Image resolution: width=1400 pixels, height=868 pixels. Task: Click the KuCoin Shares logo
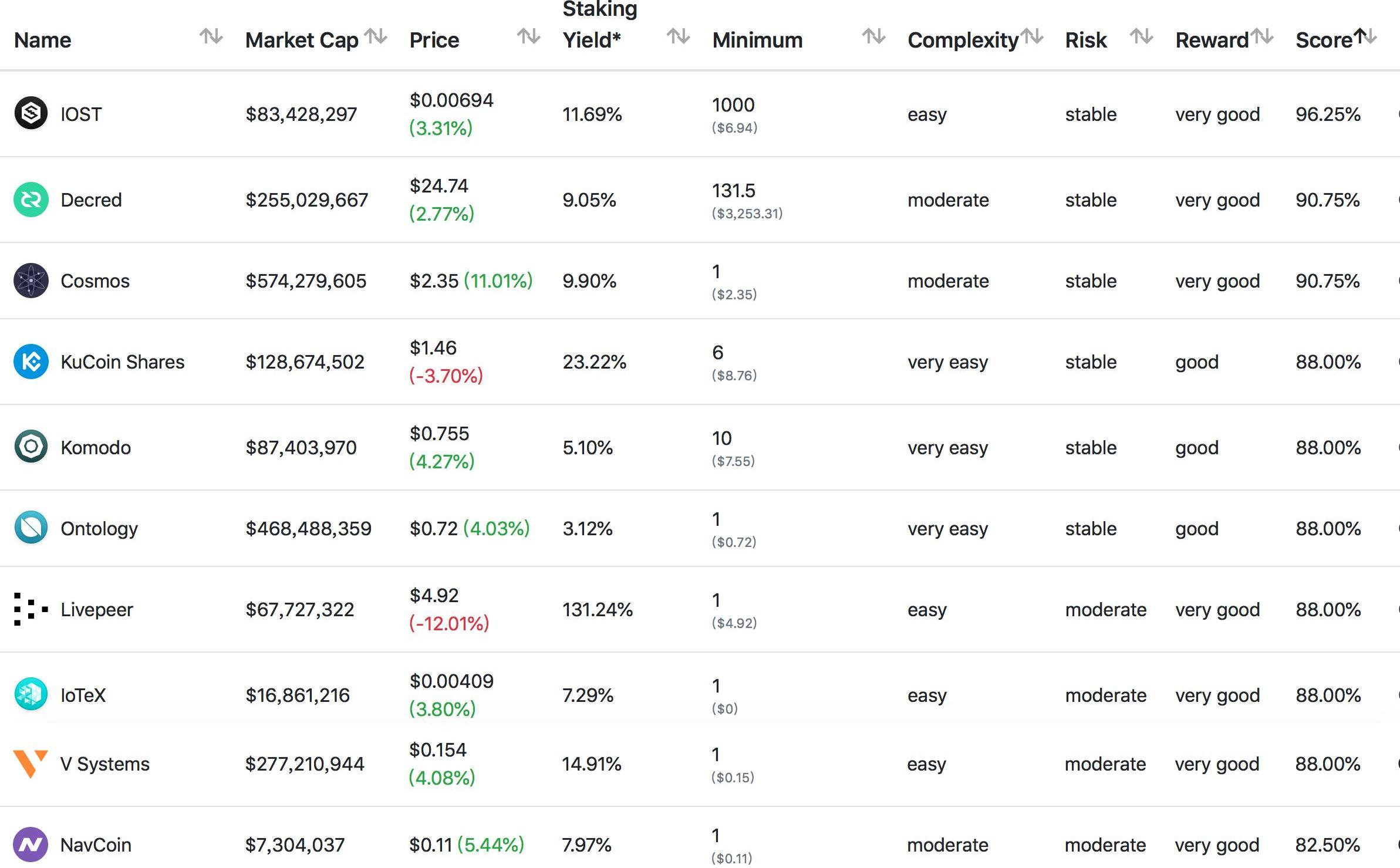point(31,362)
